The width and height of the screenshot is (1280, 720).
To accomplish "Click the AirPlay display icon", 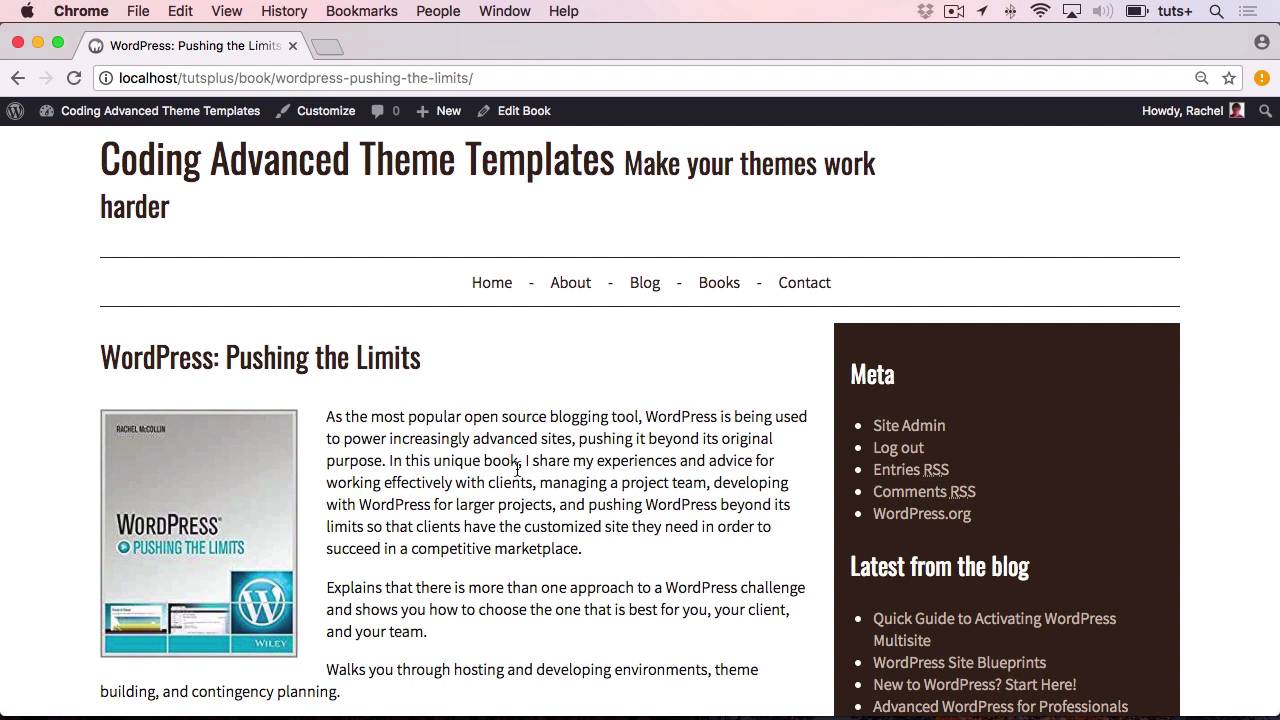I will click(x=1072, y=11).
